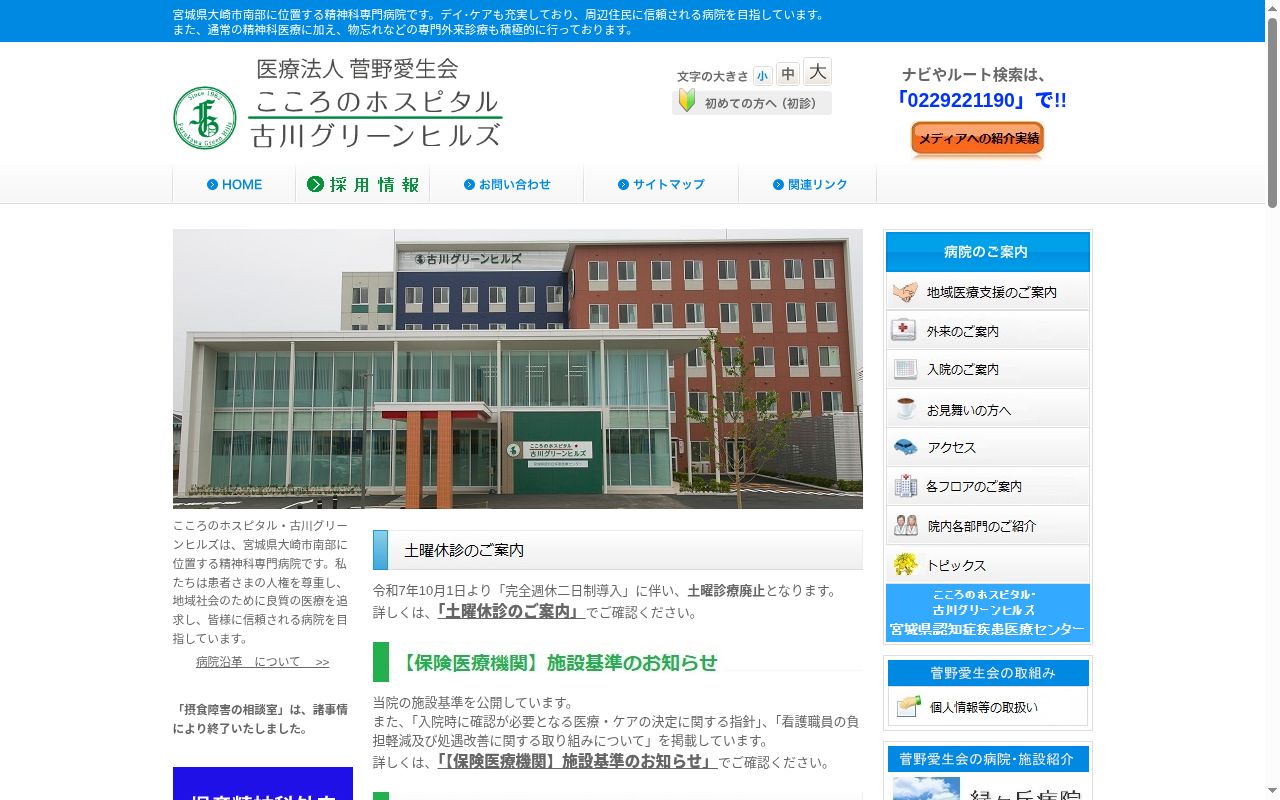Click the 緑ヶ丘病院 thumbnail image
This screenshot has width=1280, height=800.
click(926, 789)
